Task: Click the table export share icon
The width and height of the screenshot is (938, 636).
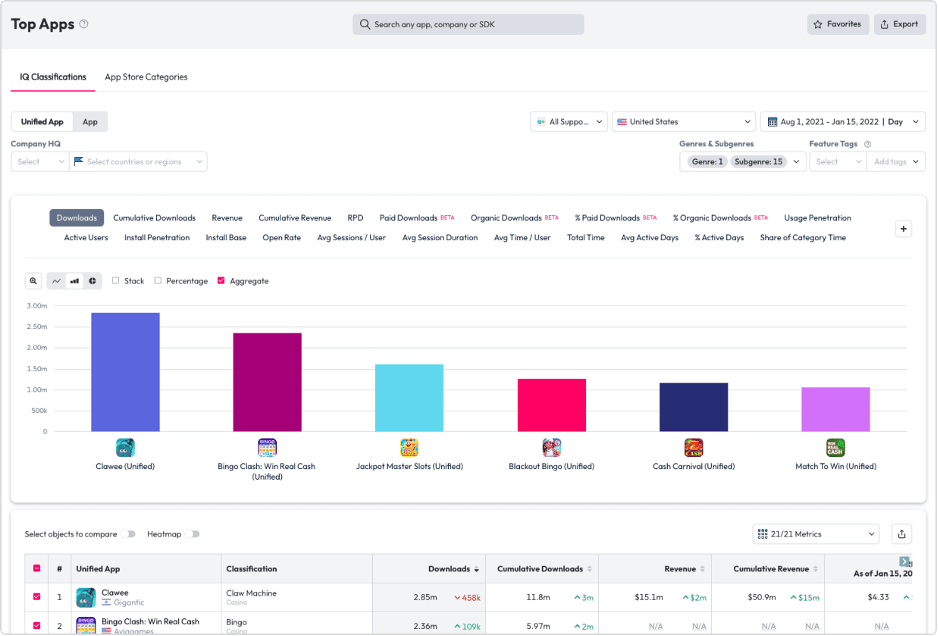Action: 902,534
